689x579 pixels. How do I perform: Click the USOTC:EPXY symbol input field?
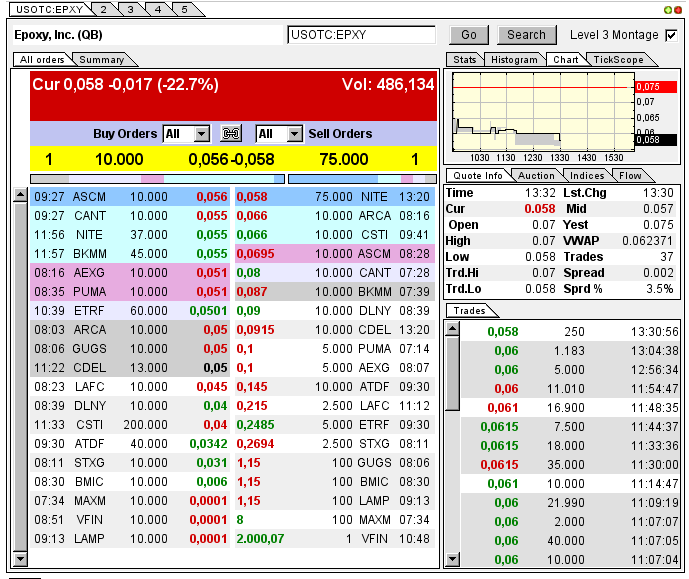(x=361, y=35)
